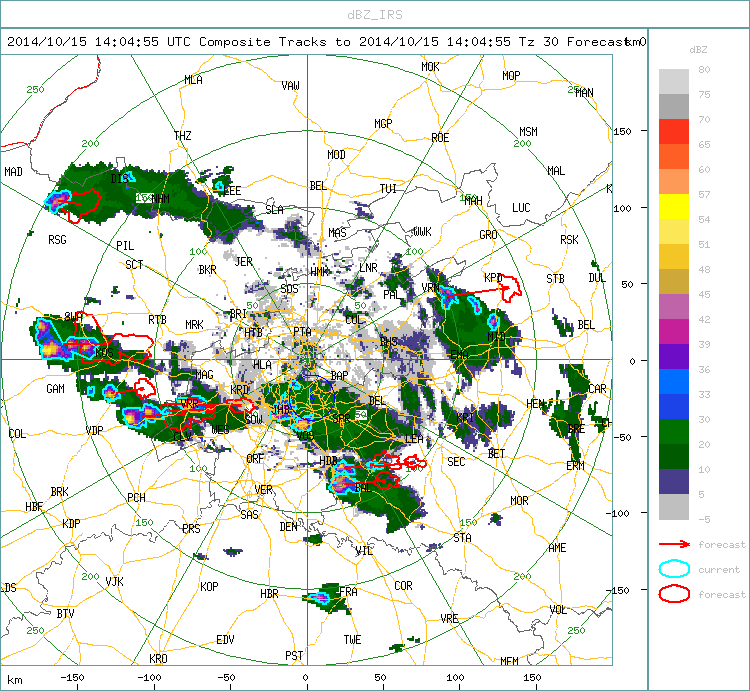Click the HDB station label
The image size is (750, 691).
328,461
